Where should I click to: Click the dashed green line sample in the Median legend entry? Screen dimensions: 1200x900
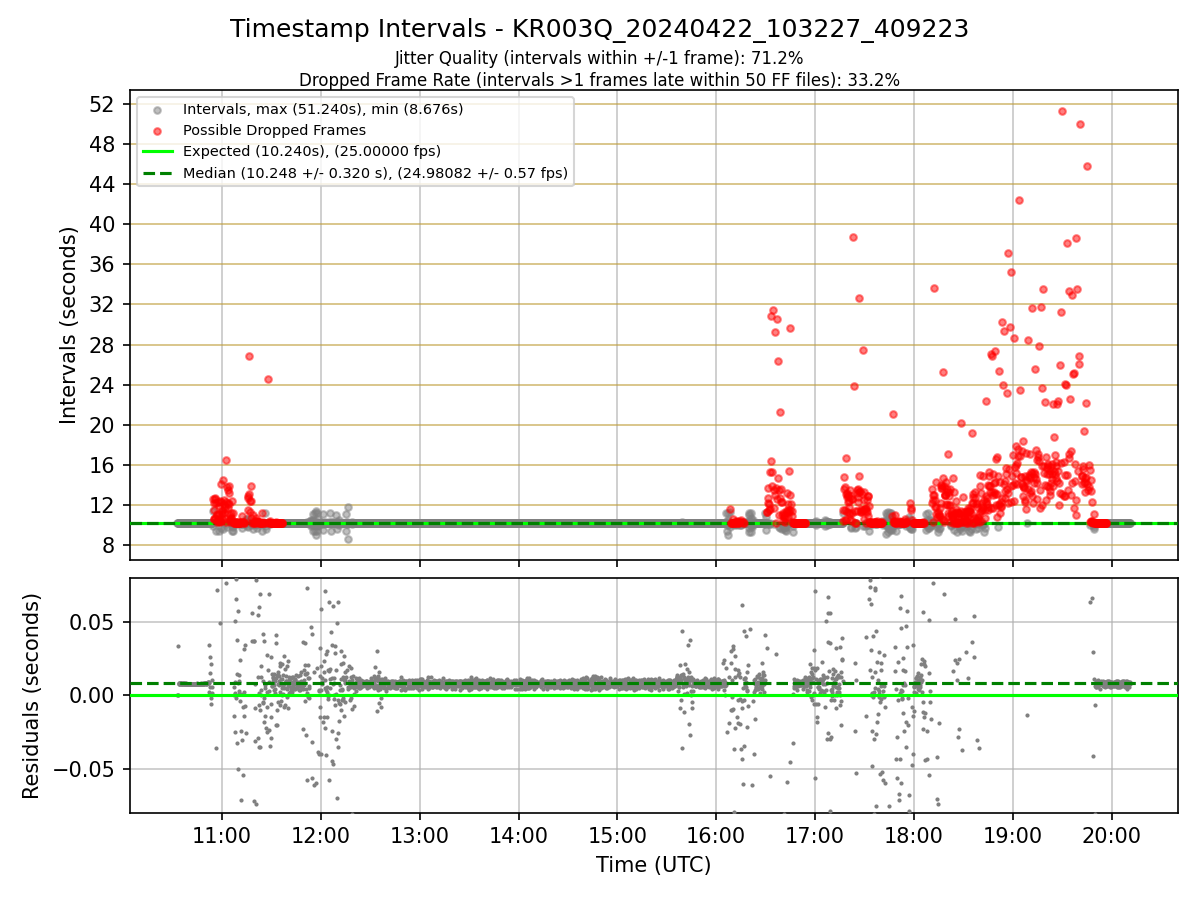(157, 174)
